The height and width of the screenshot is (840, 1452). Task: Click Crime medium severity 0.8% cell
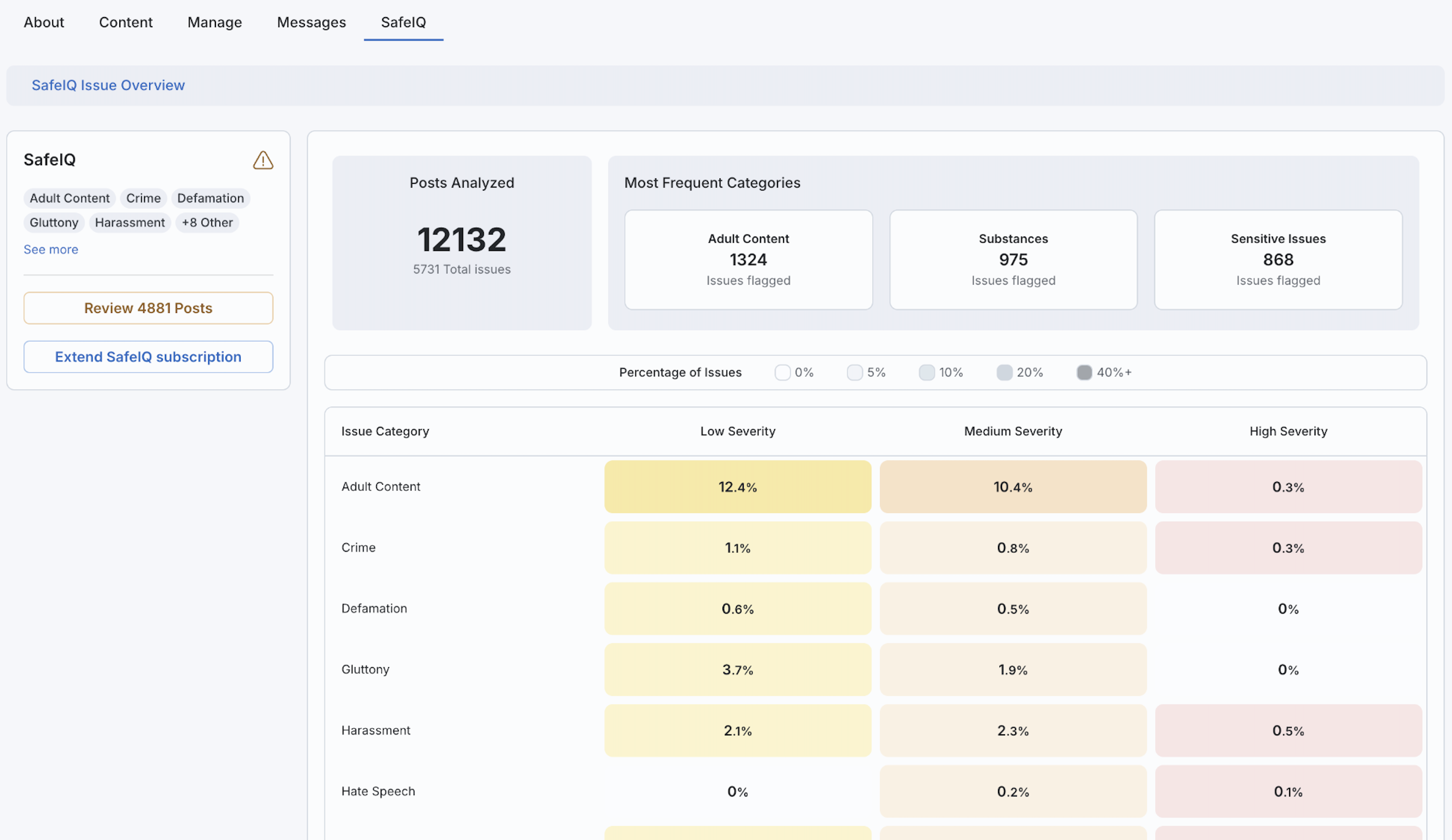(x=1013, y=548)
